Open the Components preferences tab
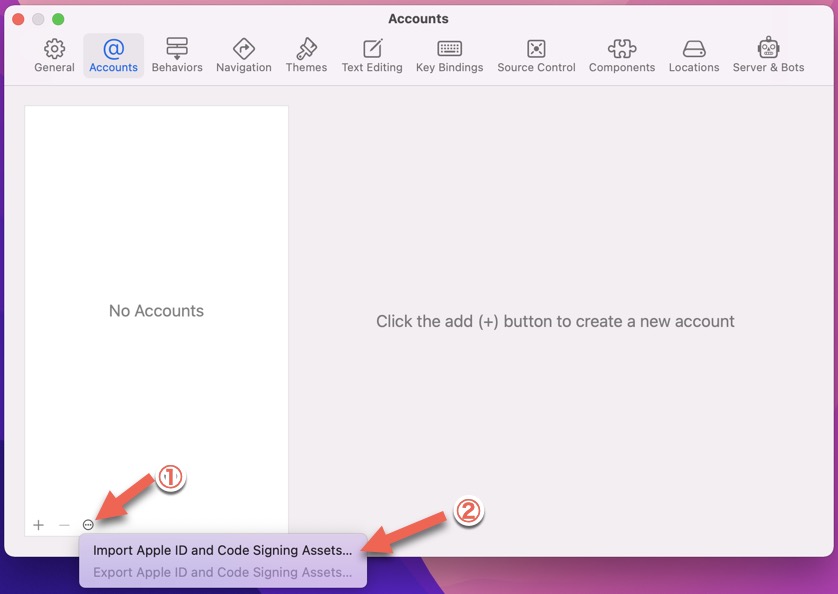The width and height of the screenshot is (838, 594). pos(622,56)
